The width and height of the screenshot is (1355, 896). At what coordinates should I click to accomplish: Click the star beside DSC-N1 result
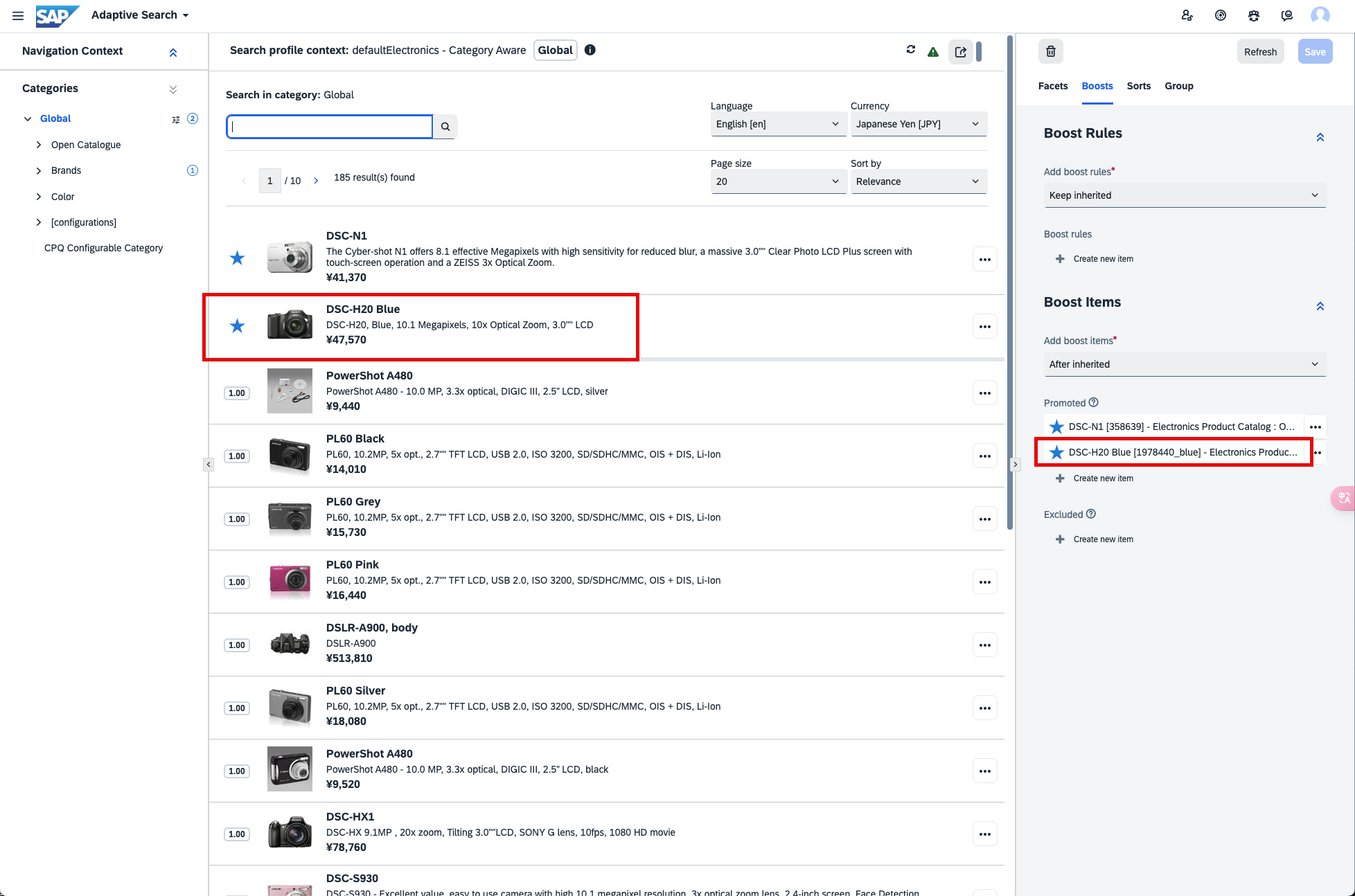click(238, 258)
